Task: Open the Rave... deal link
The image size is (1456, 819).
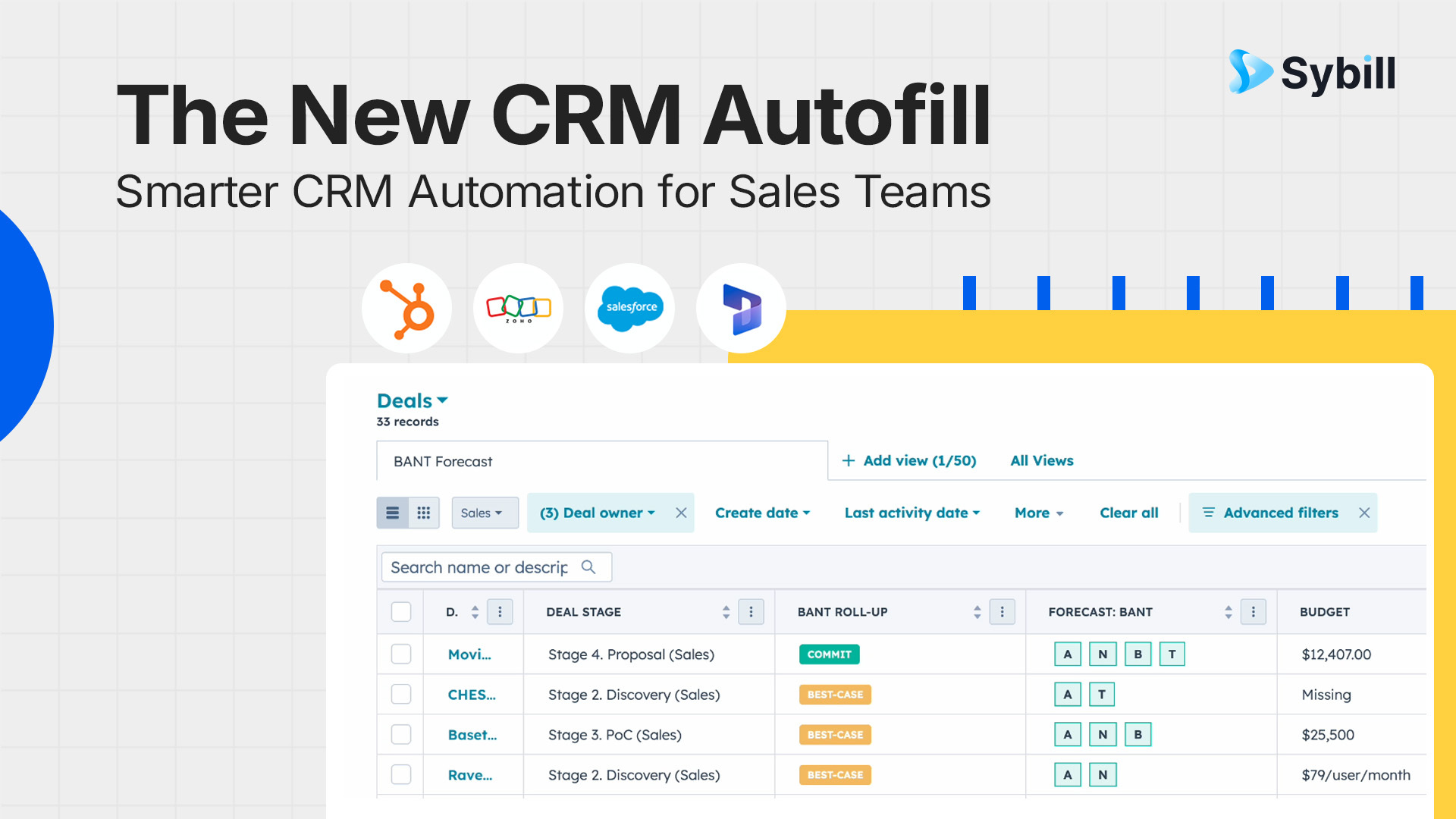Action: click(470, 774)
